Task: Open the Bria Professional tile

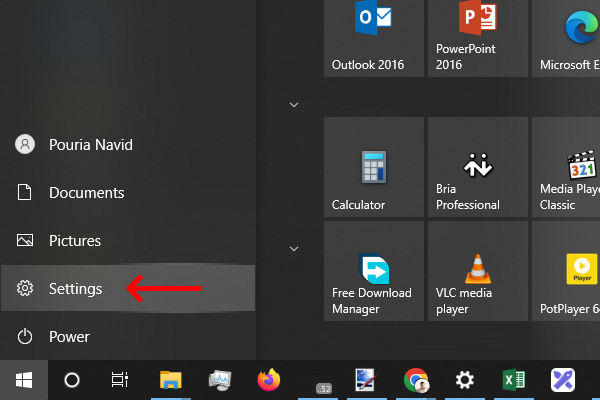Action: coord(478,168)
